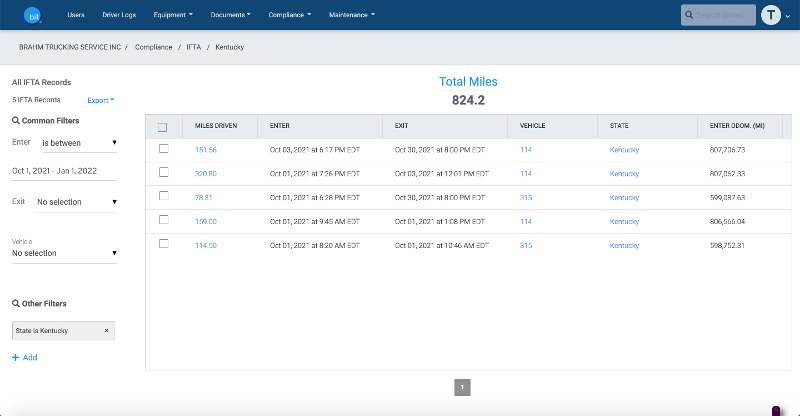This screenshot has width=800, height=416.
Task: Remove the State is Kentucky filter
Action: point(107,329)
